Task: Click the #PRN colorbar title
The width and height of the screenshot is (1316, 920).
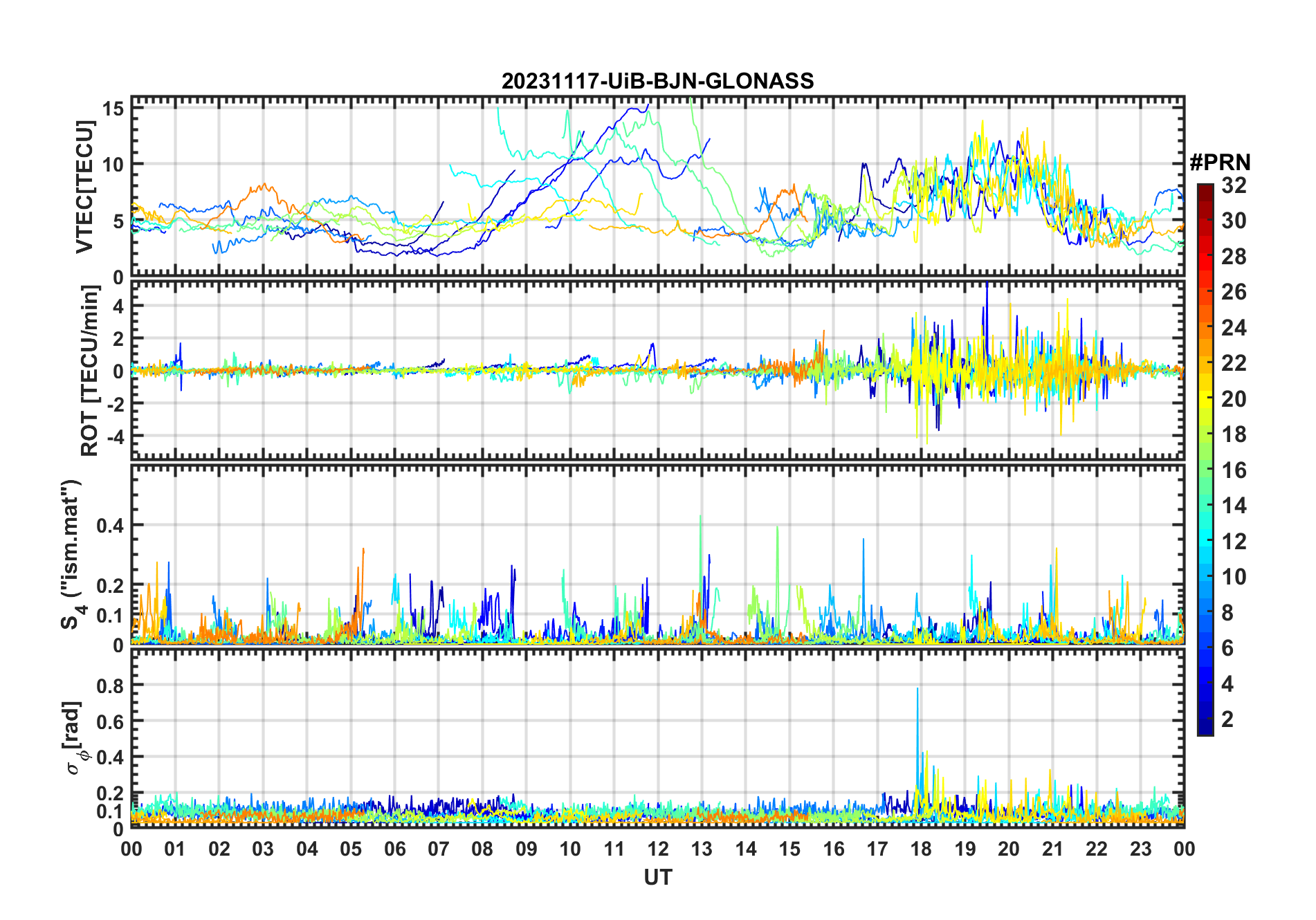Action: (x=1220, y=163)
